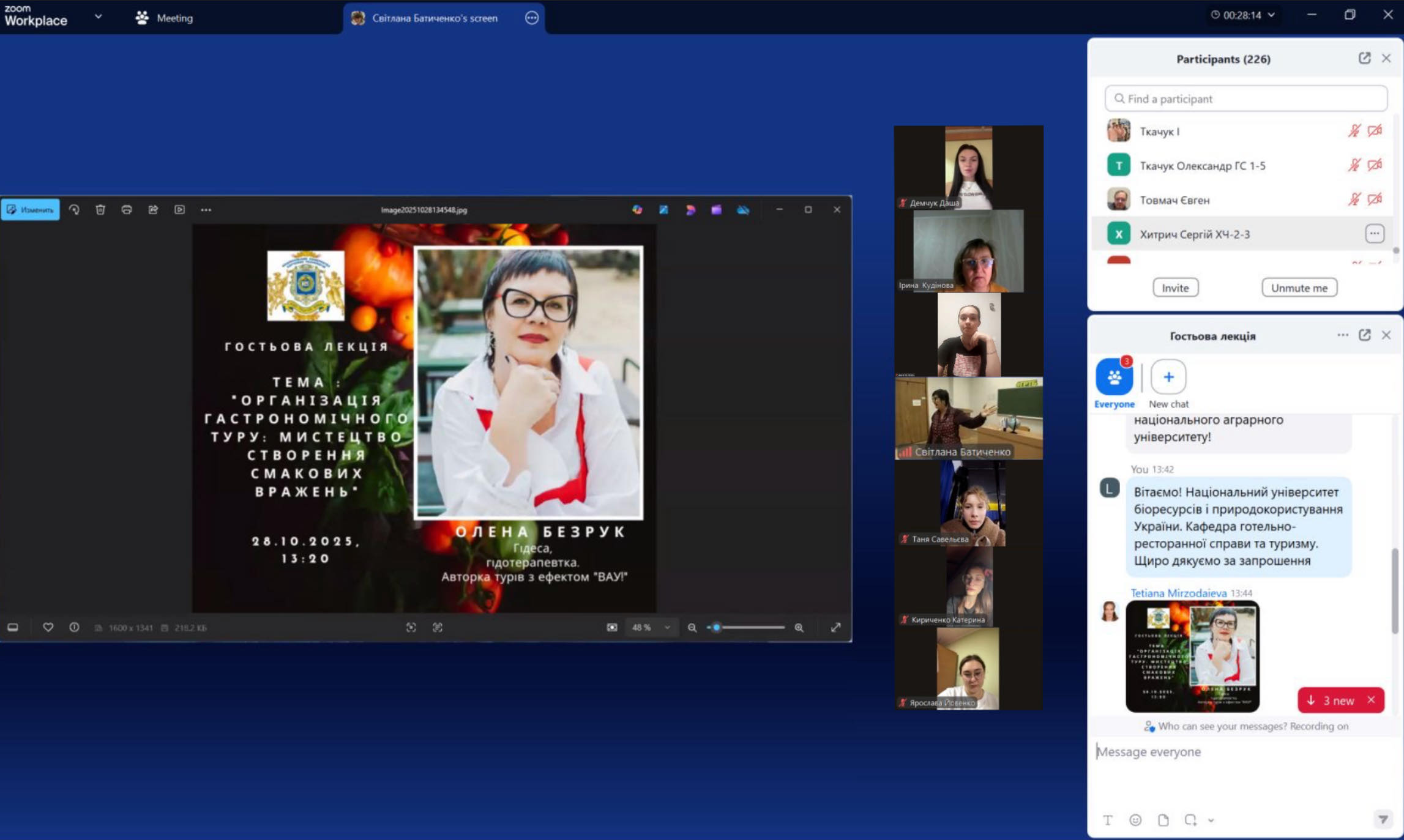Click the file attachment icon in chat
The image size is (1404, 840).
1163,820
